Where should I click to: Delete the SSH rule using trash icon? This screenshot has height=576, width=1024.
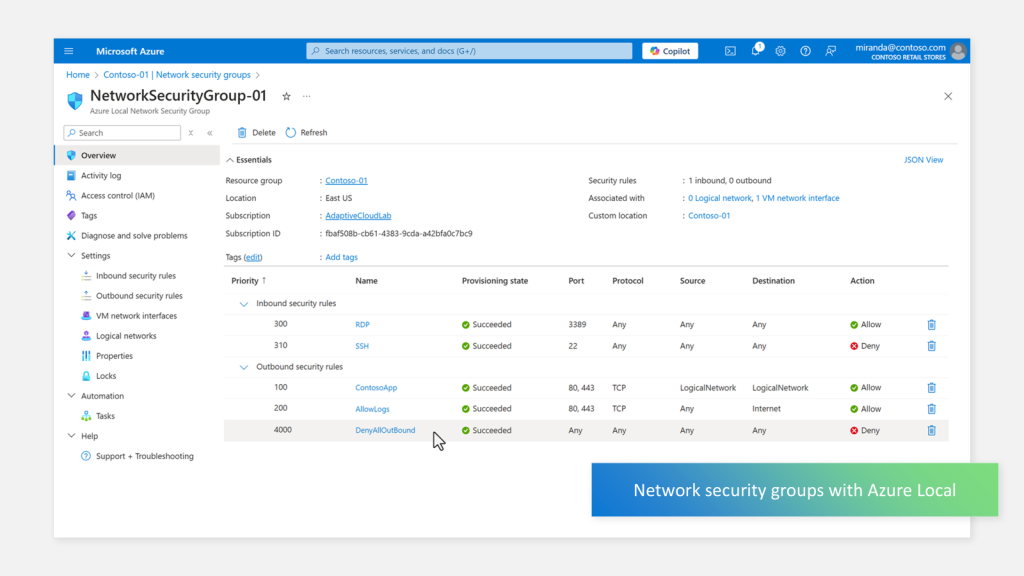tap(931, 346)
